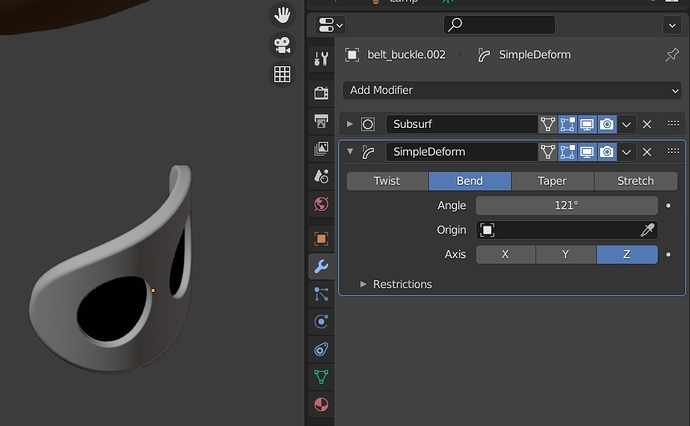The image size is (690, 426).
Task: Open the Material properties tab
Action: [321, 404]
